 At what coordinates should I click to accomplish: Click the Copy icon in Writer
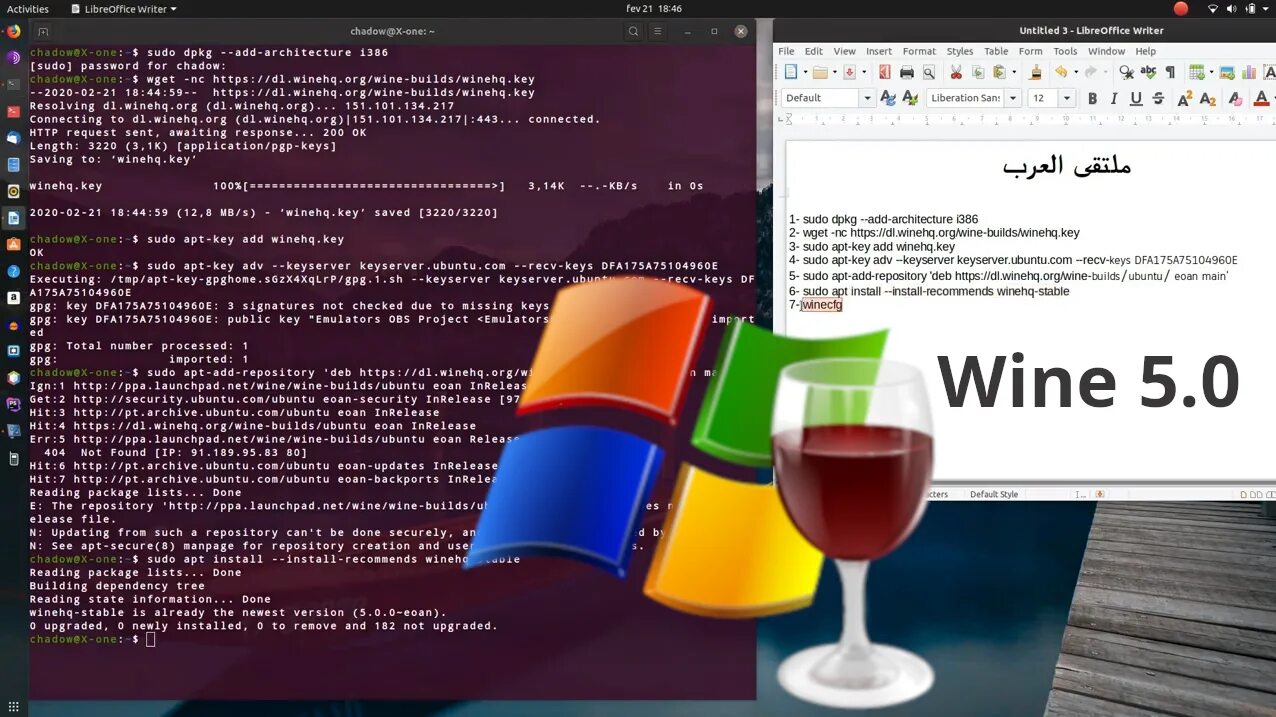978,72
